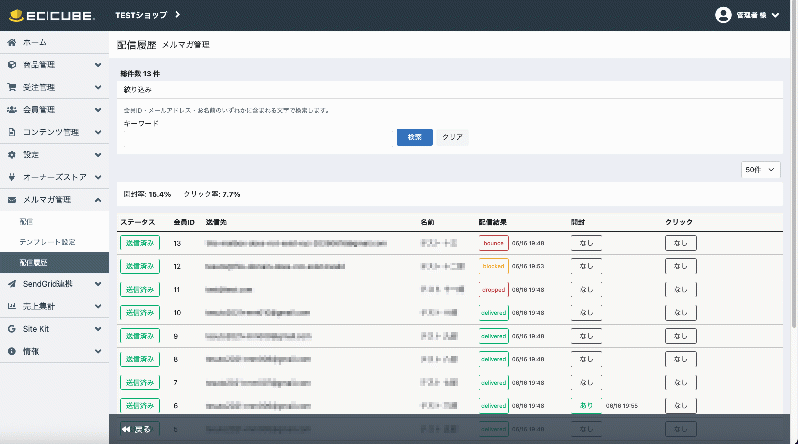The width and height of the screenshot is (798, 444).
Task: Click 送信済み status for member 13
Action: (x=140, y=243)
